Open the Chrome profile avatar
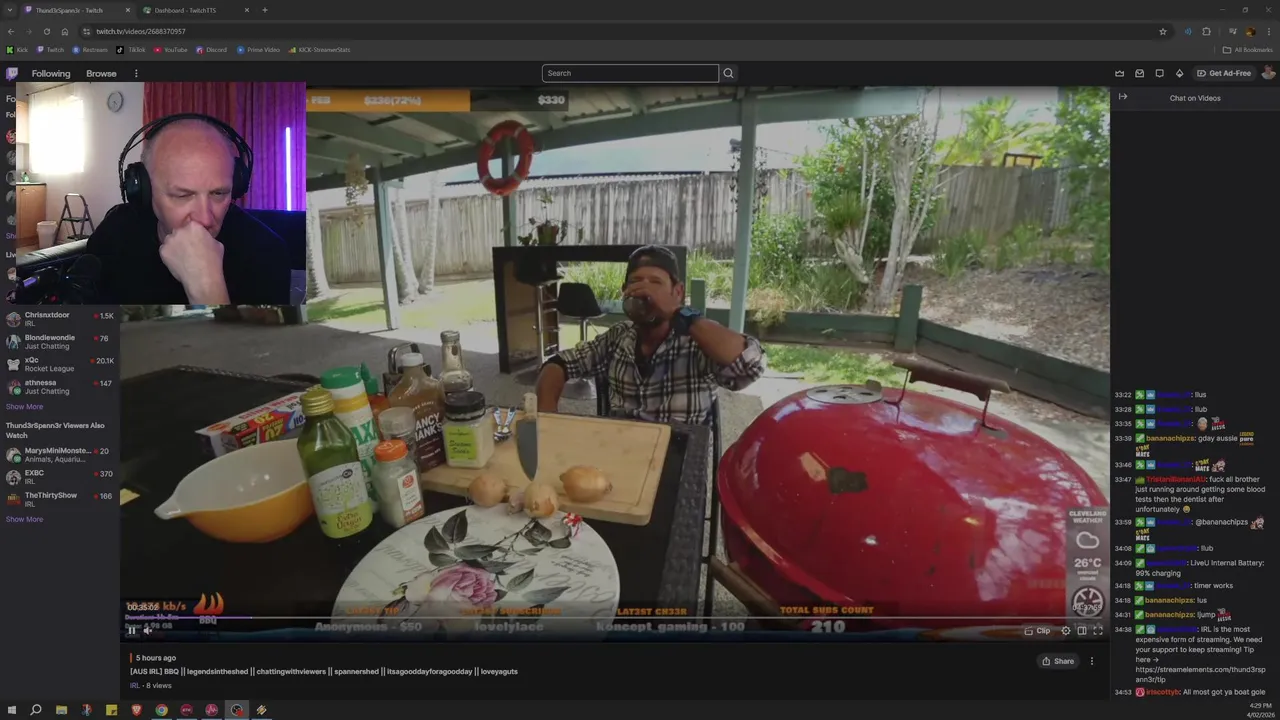 [x=1250, y=31]
